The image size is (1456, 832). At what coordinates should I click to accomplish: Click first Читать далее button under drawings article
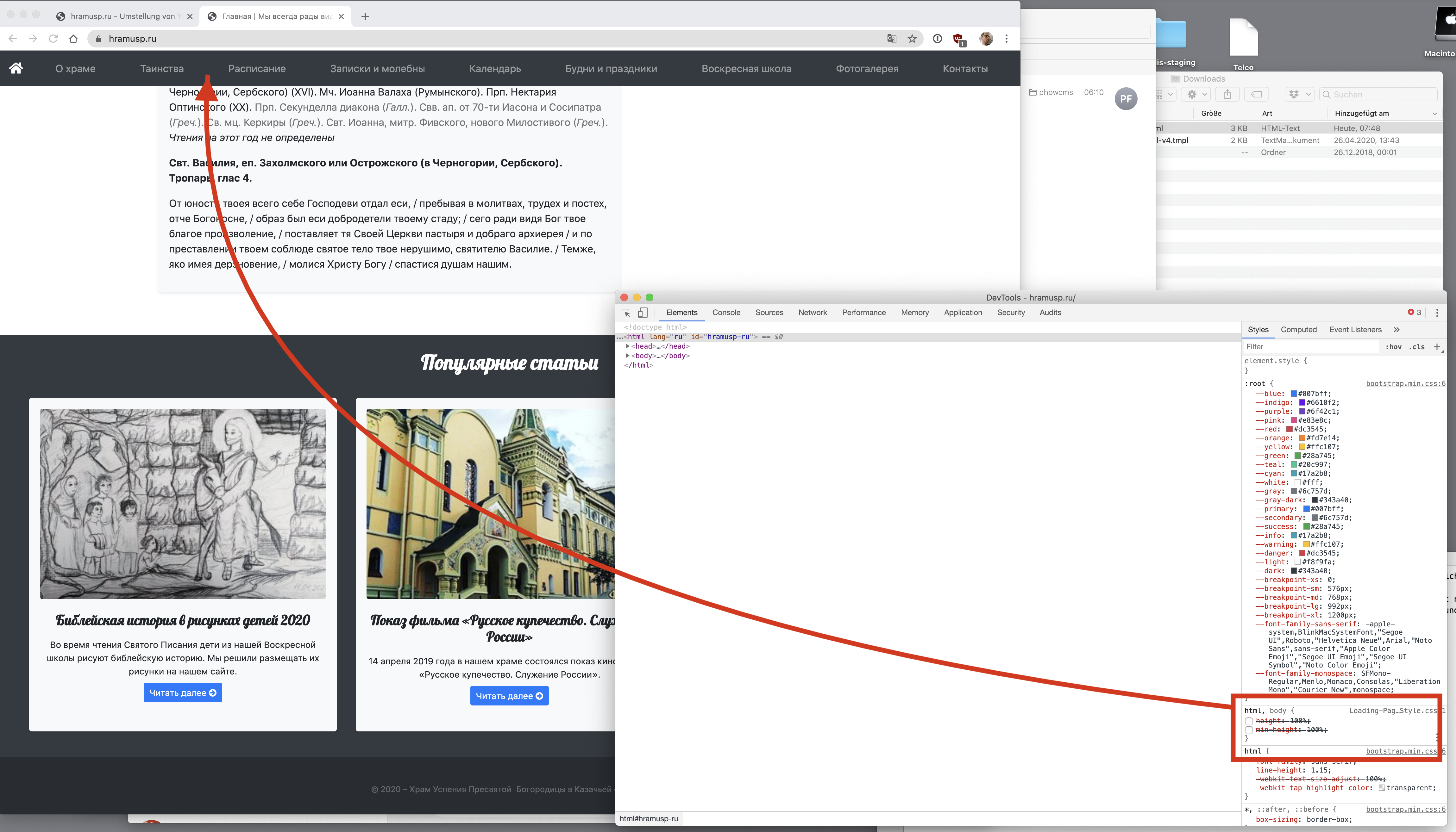point(183,692)
